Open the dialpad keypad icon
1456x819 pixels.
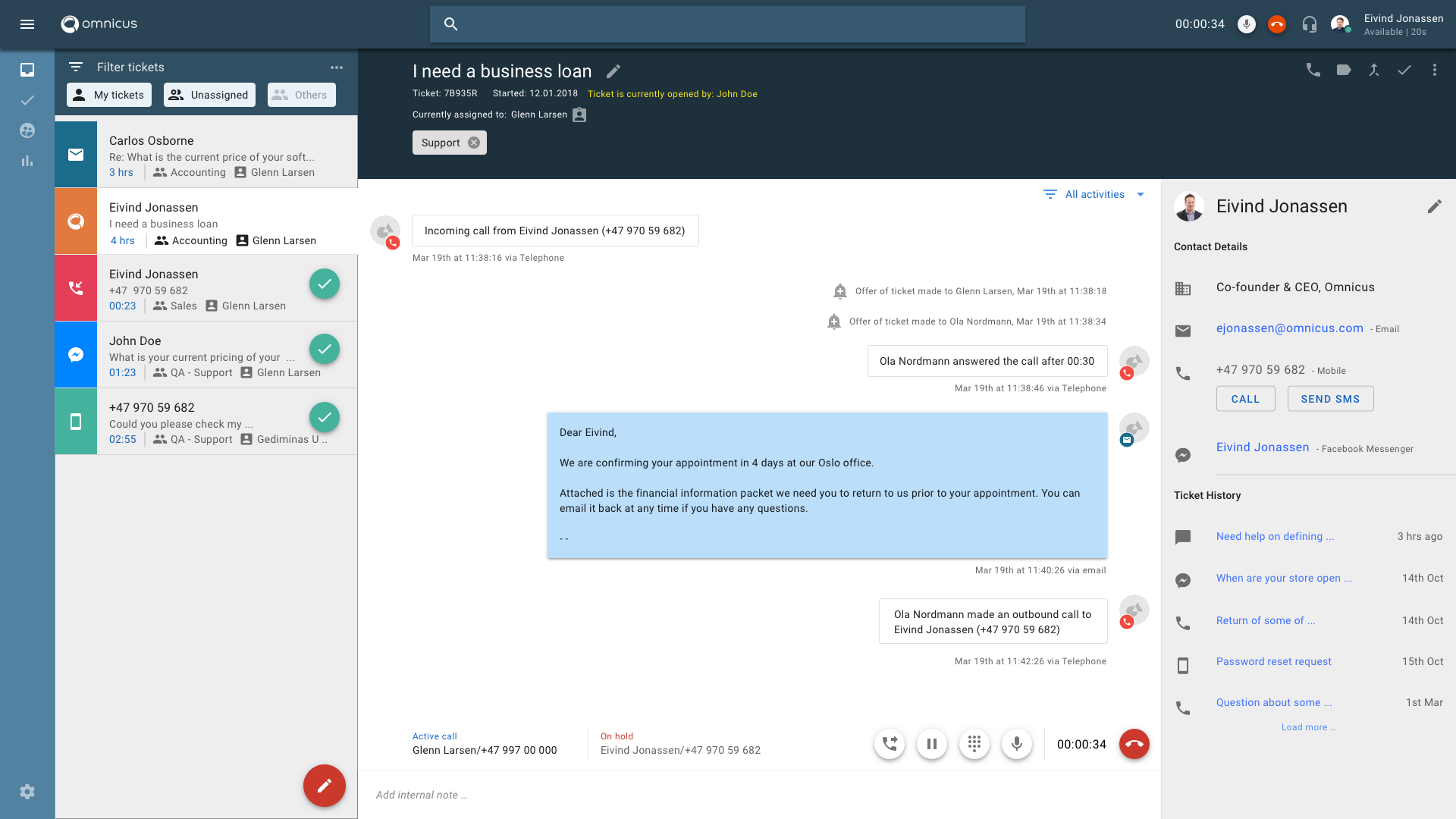(x=974, y=744)
